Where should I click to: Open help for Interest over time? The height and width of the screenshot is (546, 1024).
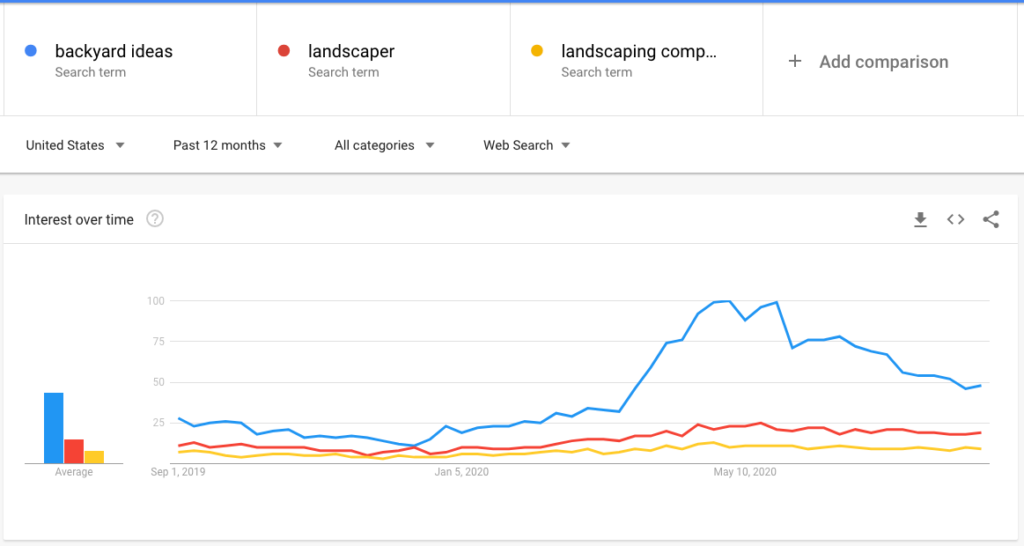coord(155,219)
